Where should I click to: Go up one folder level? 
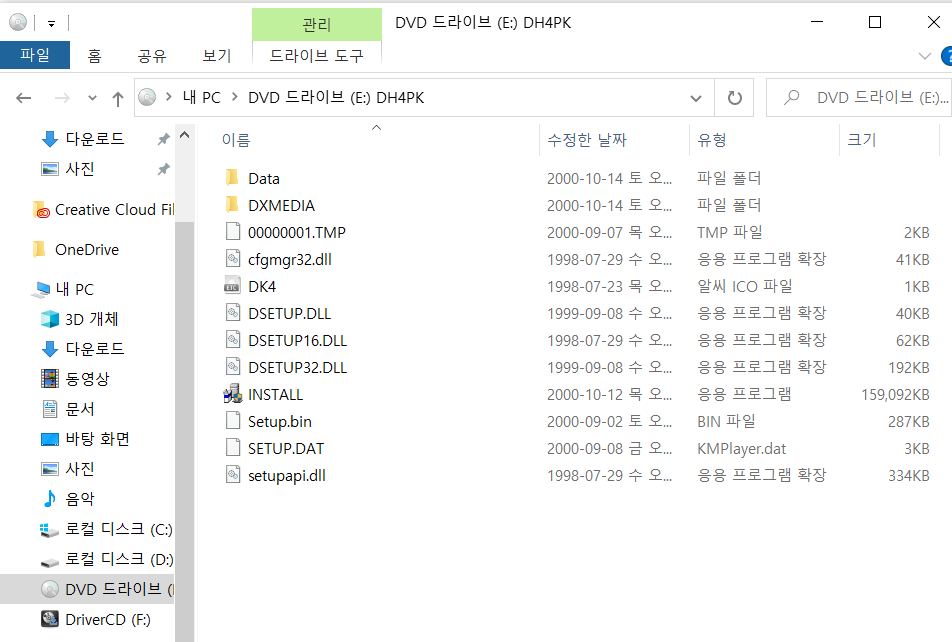[118, 98]
